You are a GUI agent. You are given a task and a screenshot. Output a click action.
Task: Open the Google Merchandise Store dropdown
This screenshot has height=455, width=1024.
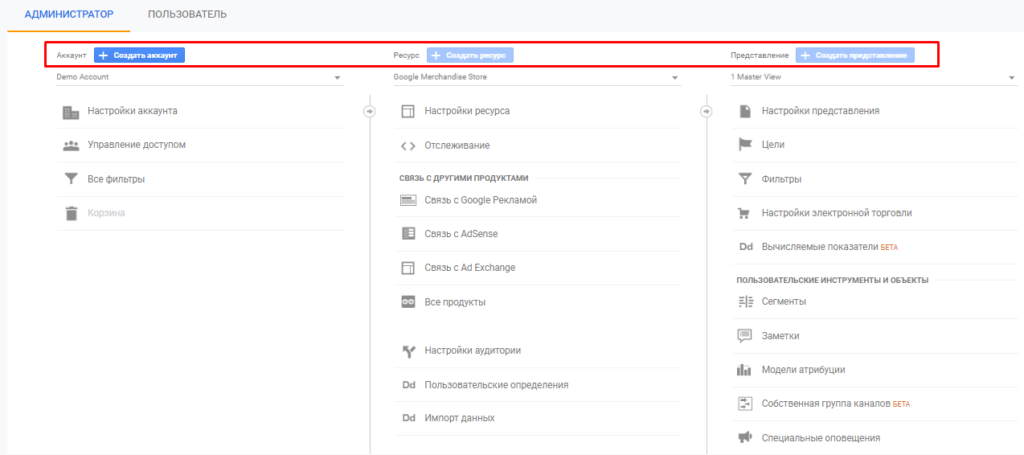coord(537,77)
